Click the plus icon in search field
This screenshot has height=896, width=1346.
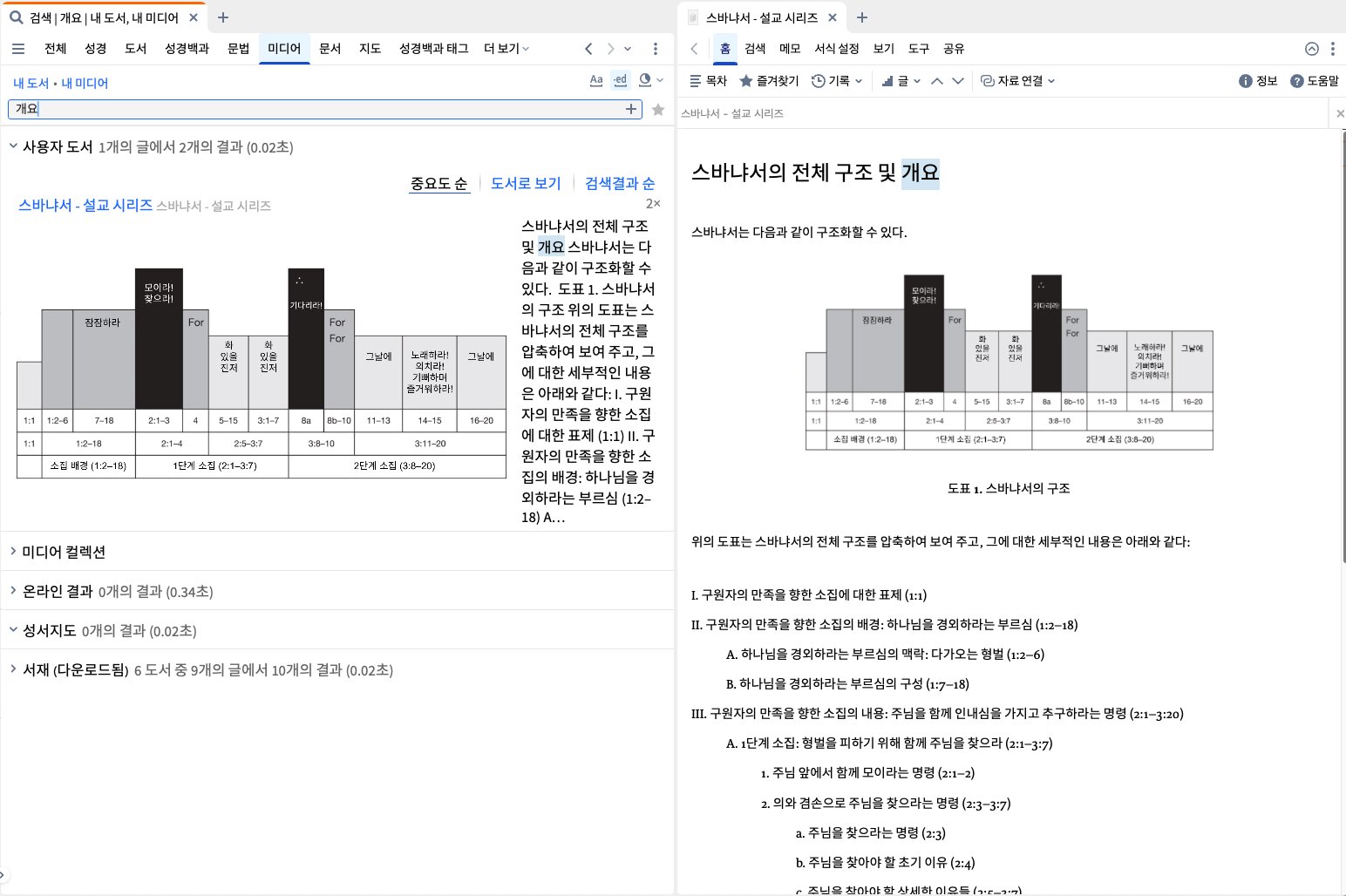click(630, 109)
